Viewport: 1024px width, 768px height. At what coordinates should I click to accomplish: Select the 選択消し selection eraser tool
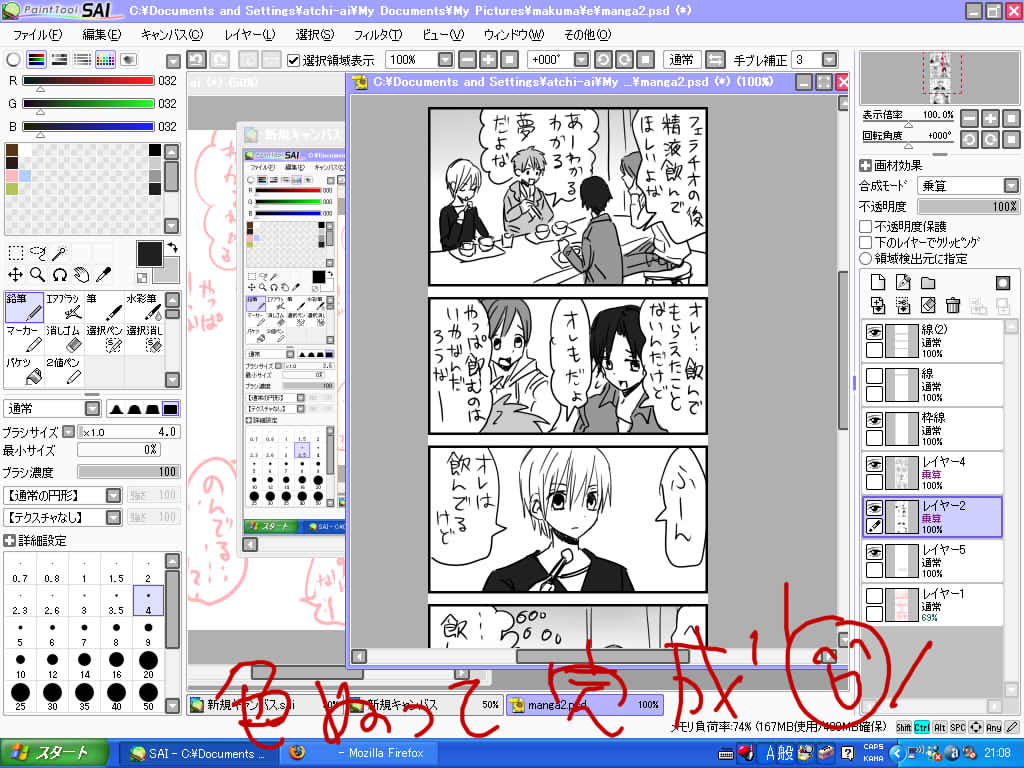tap(144, 339)
